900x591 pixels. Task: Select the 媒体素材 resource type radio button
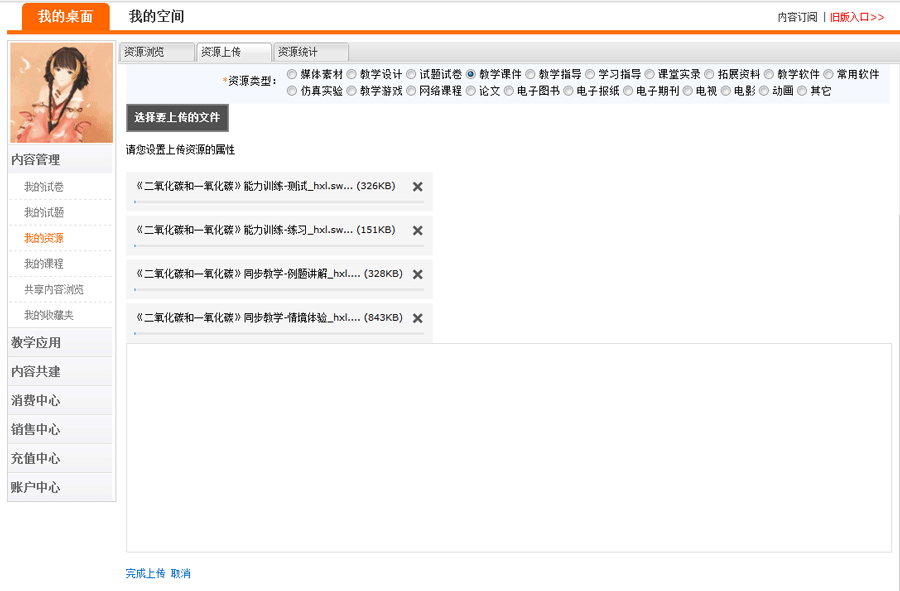click(292, 74)
